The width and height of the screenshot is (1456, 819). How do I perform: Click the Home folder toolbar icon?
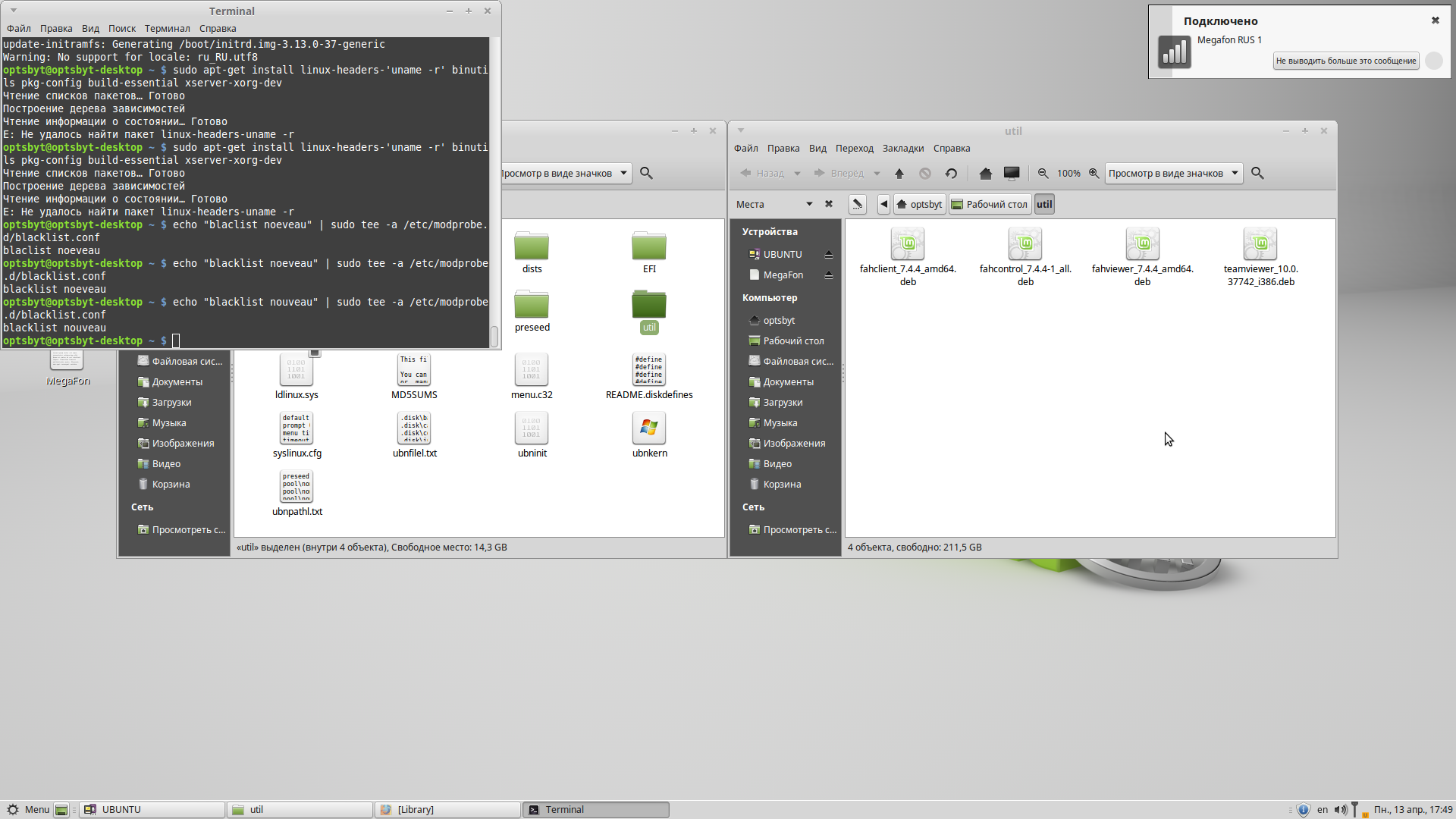(985, 174)
